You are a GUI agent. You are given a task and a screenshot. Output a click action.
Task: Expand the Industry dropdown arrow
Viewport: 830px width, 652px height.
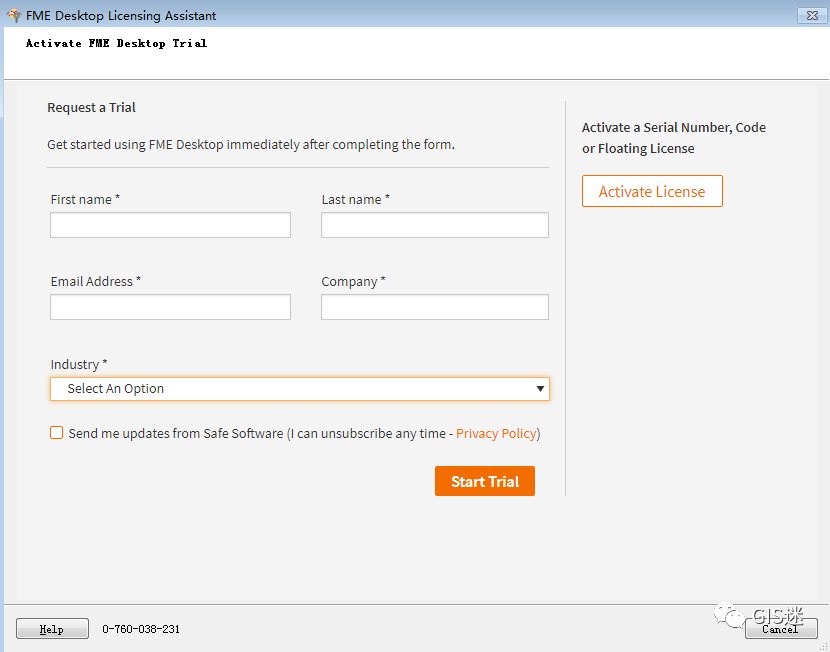540,389
